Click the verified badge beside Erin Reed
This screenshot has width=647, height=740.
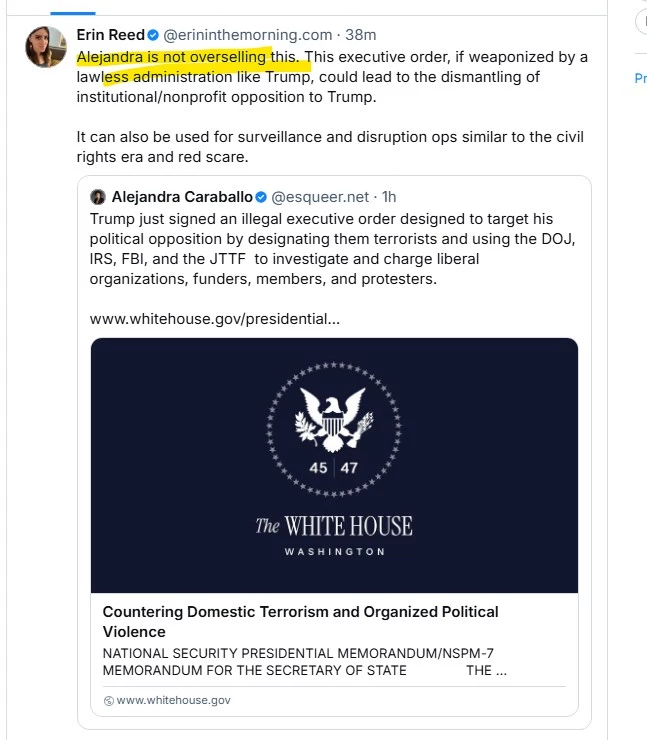tap(153, 35)
